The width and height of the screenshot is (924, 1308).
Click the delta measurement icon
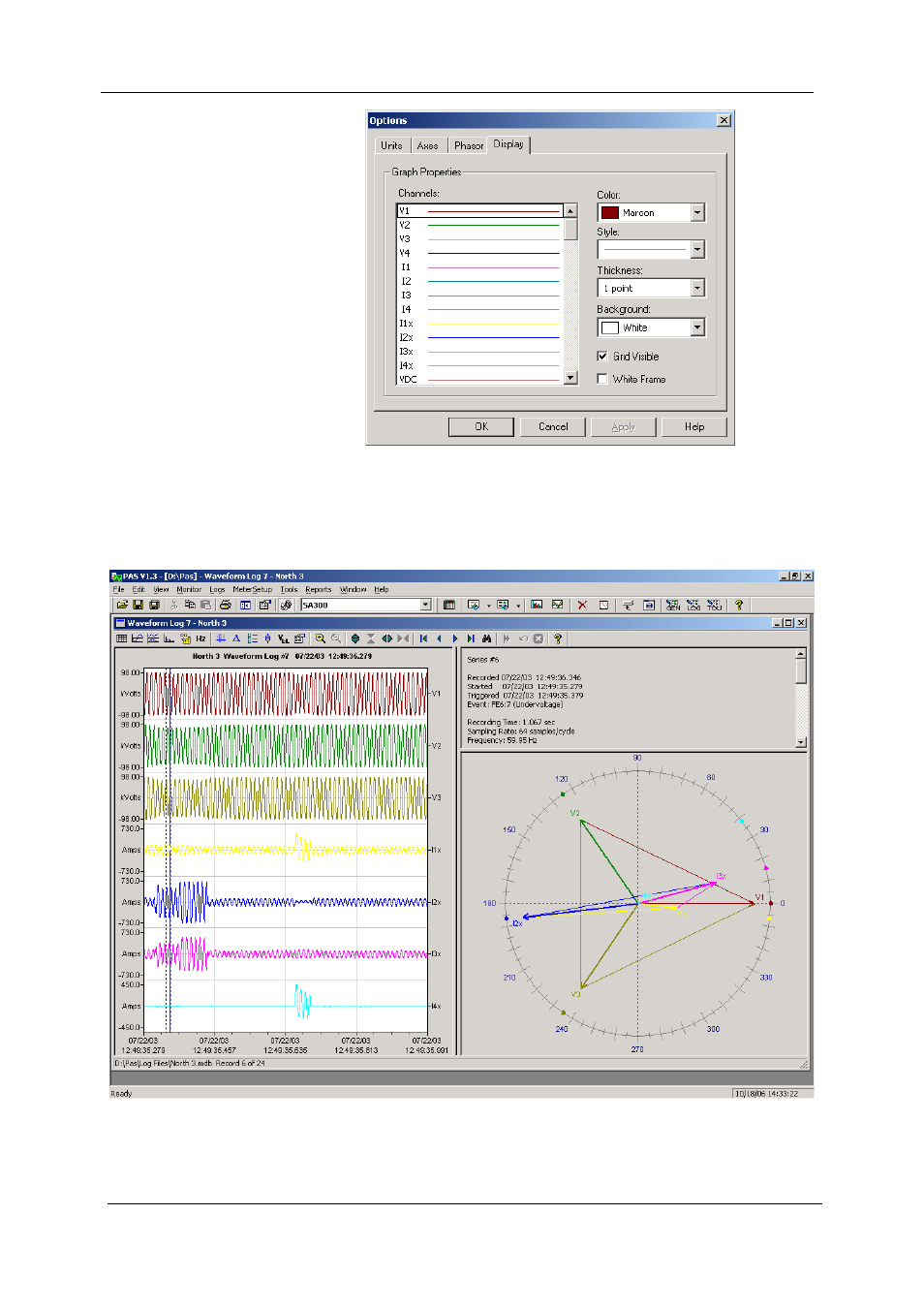[x=236, y=638]
